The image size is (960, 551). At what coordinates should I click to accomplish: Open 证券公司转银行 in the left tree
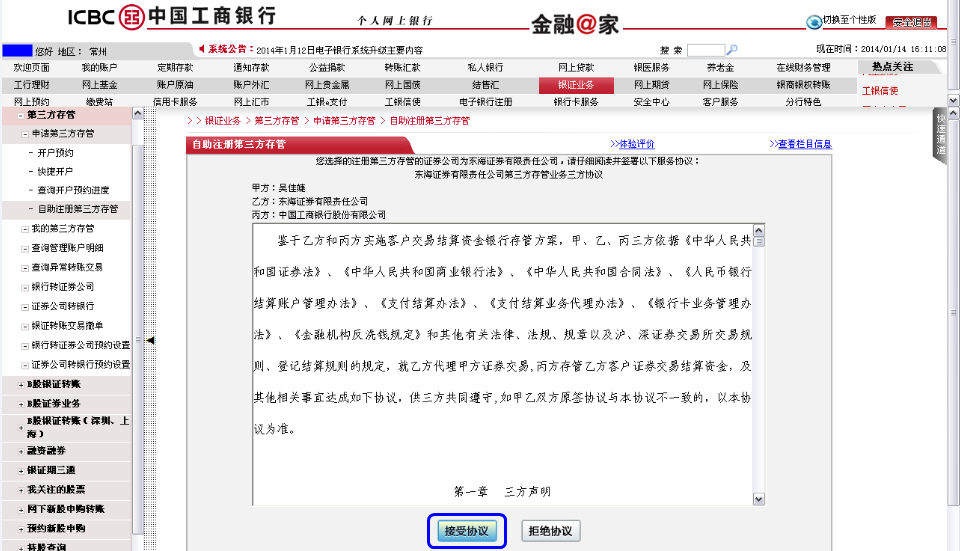(63, 306)
